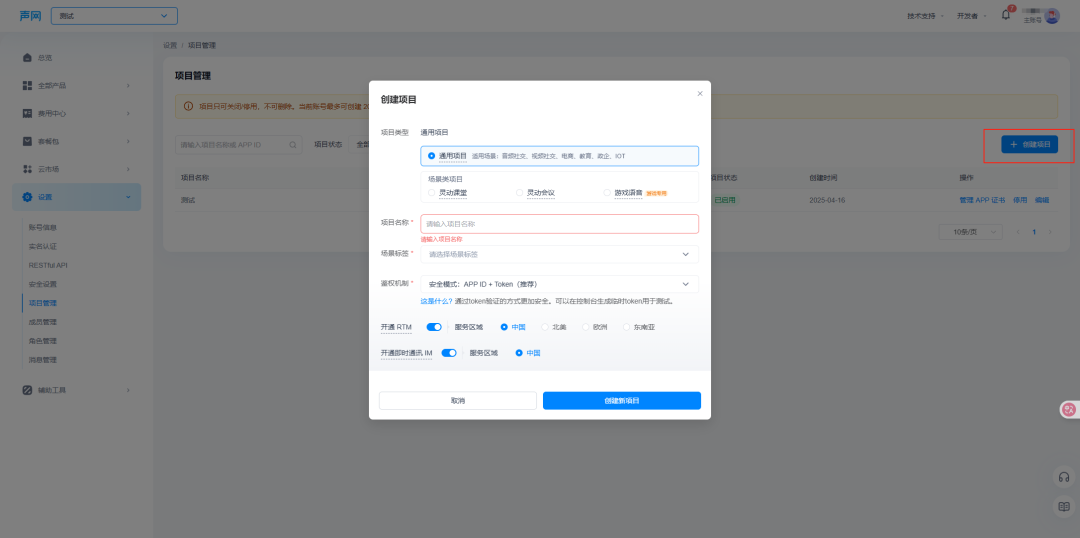Click the 项目名称 input field
1080x538 pixels.
click(x=559, y=224)
